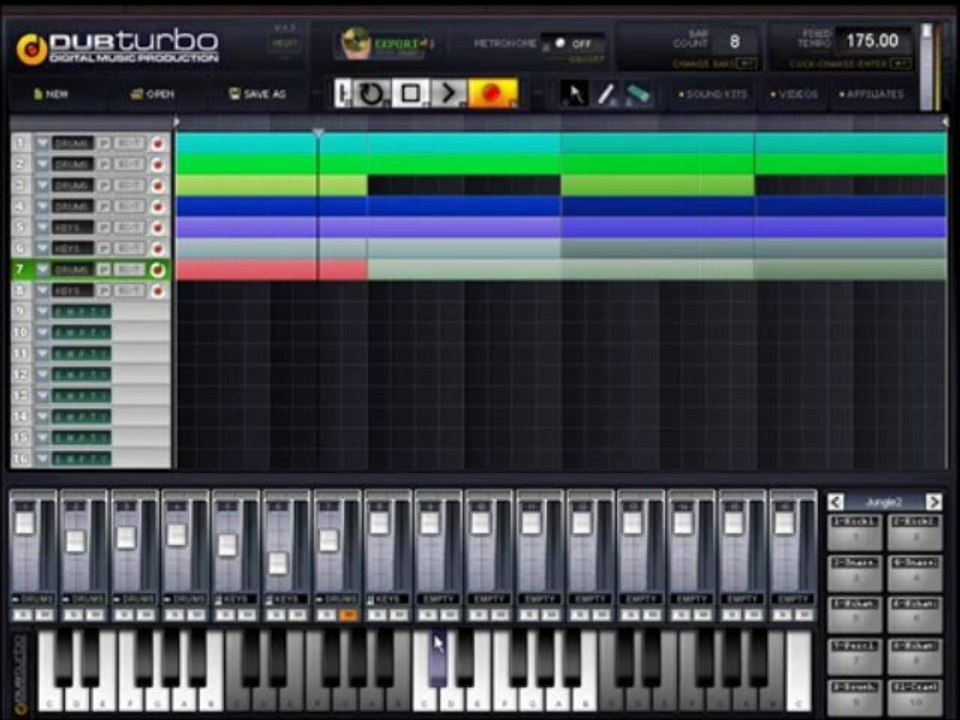Click the Export disc icon
The image size is (960, 720).
point(356,43)
